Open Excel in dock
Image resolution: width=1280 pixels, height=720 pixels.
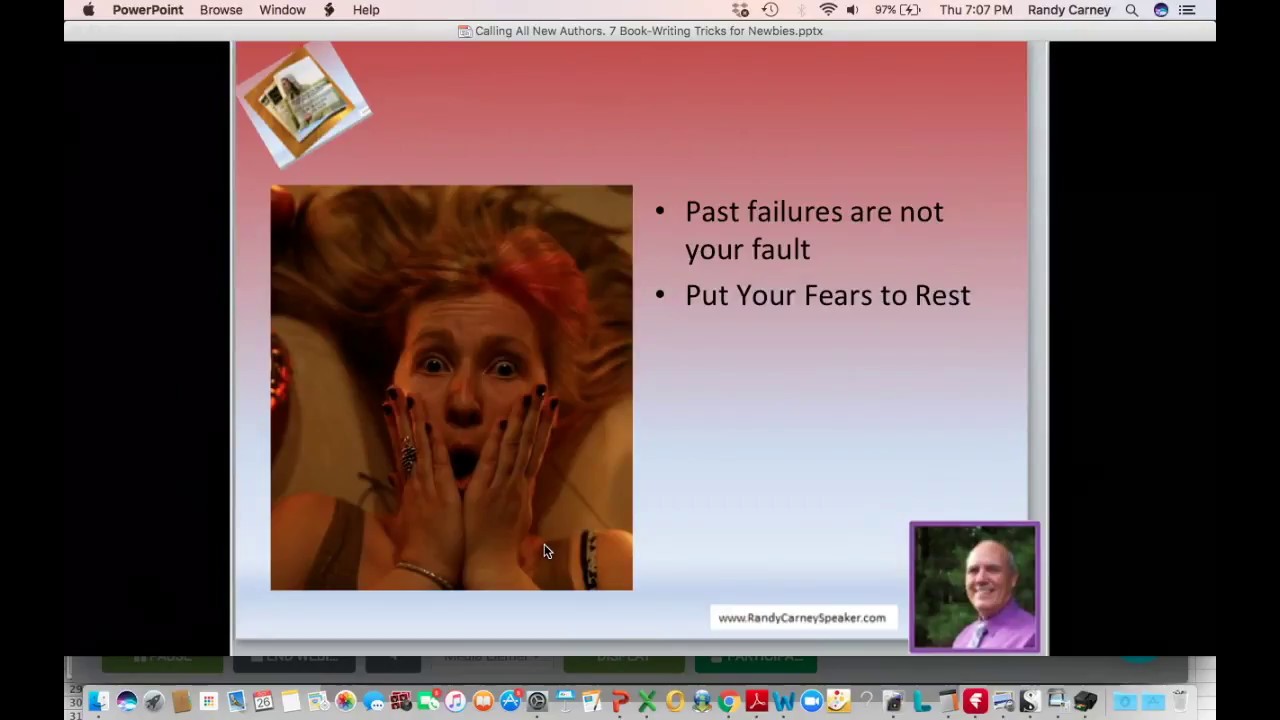pyautogui.click(x=647, y=701)
